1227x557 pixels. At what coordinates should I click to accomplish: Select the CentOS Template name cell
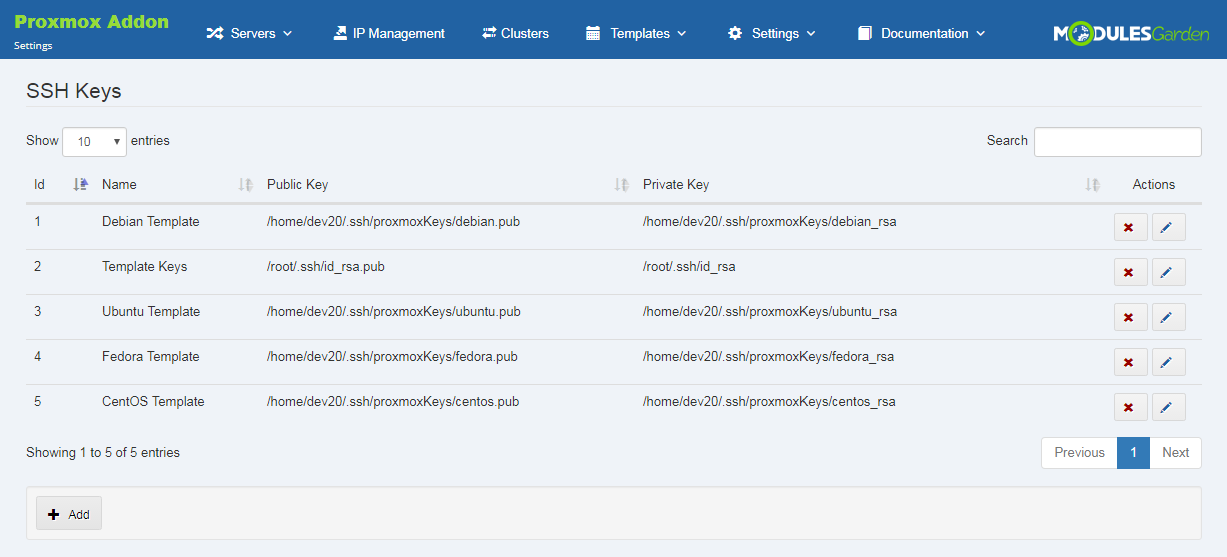(x=153, y=401)
